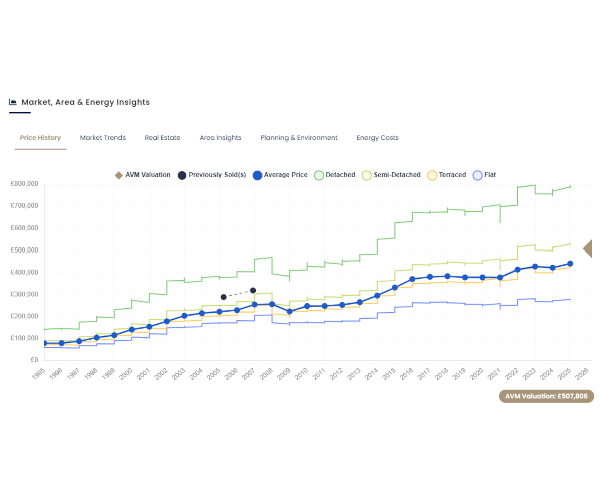
Task: Click the AVM valuation diamond marker at chart edge
Action: (589, 249)
